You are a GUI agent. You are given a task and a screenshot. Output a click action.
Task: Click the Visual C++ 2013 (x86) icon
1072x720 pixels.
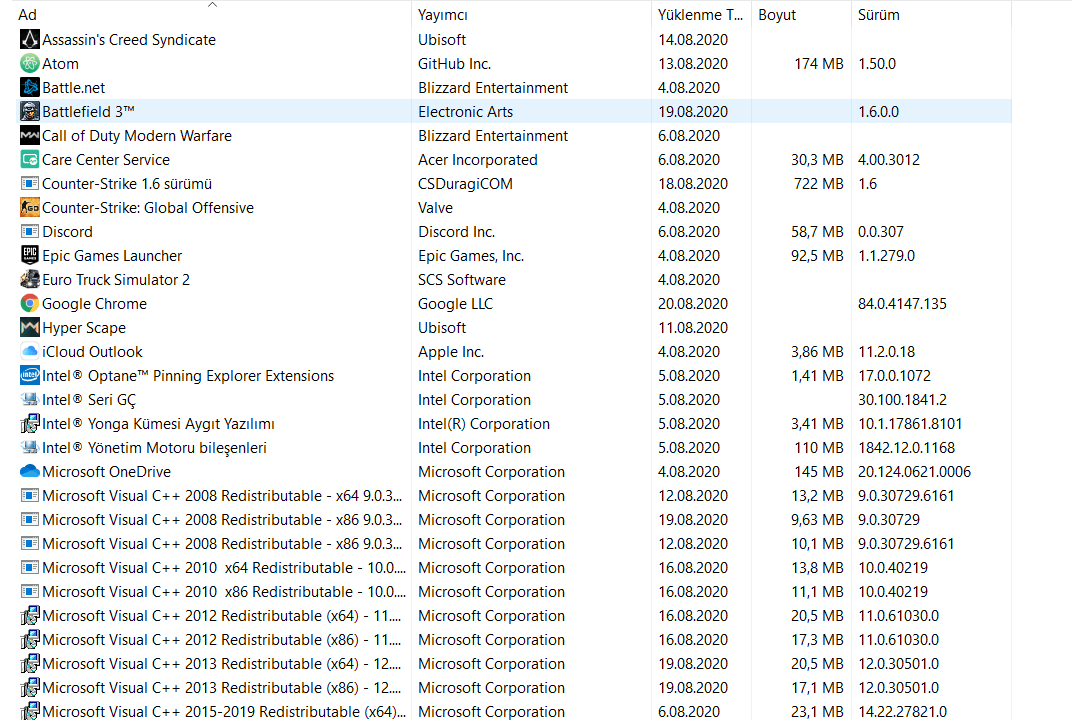[29, 688]
